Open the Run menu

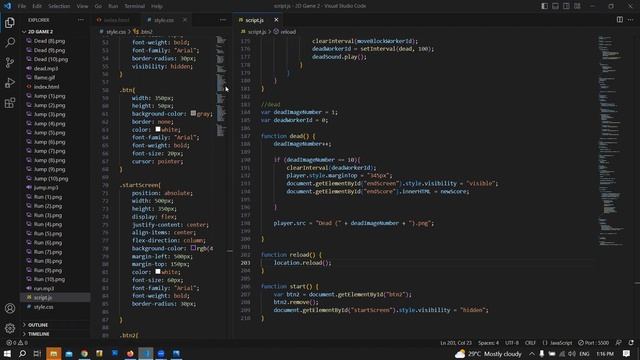coord(113,6)
